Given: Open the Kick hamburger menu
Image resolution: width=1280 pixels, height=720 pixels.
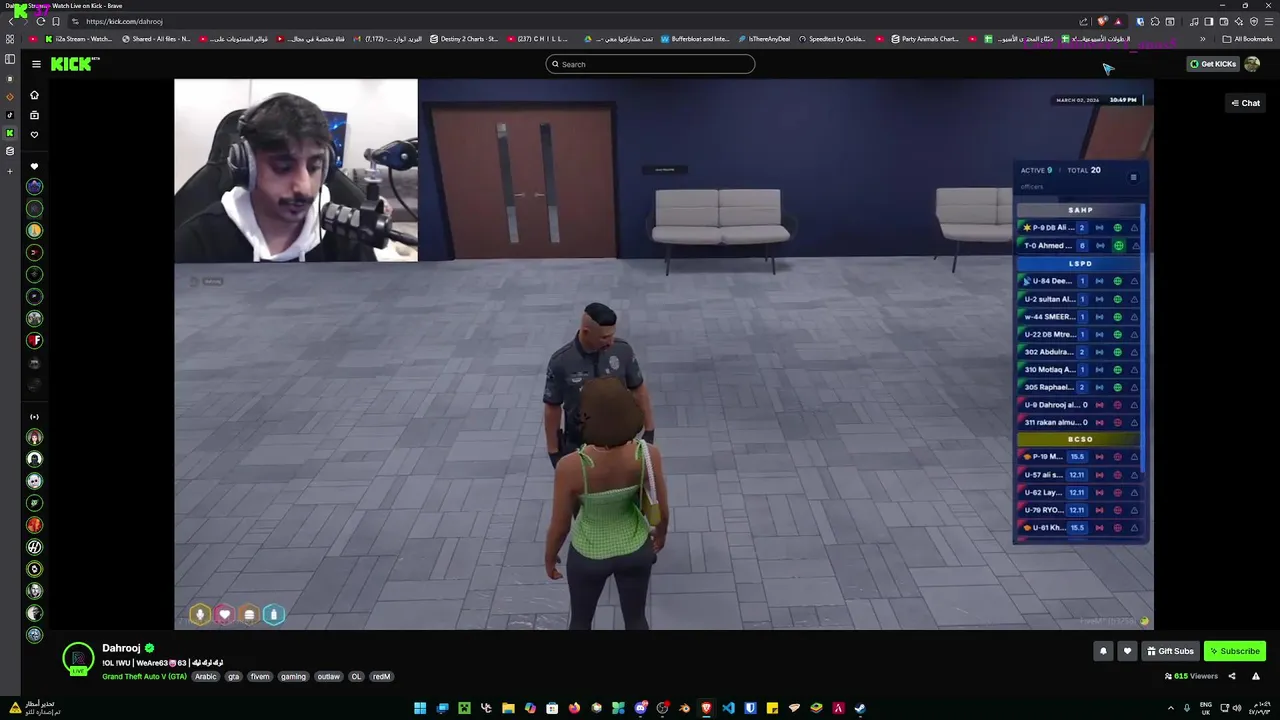Looking at the screenshot, I should point(36,64).
